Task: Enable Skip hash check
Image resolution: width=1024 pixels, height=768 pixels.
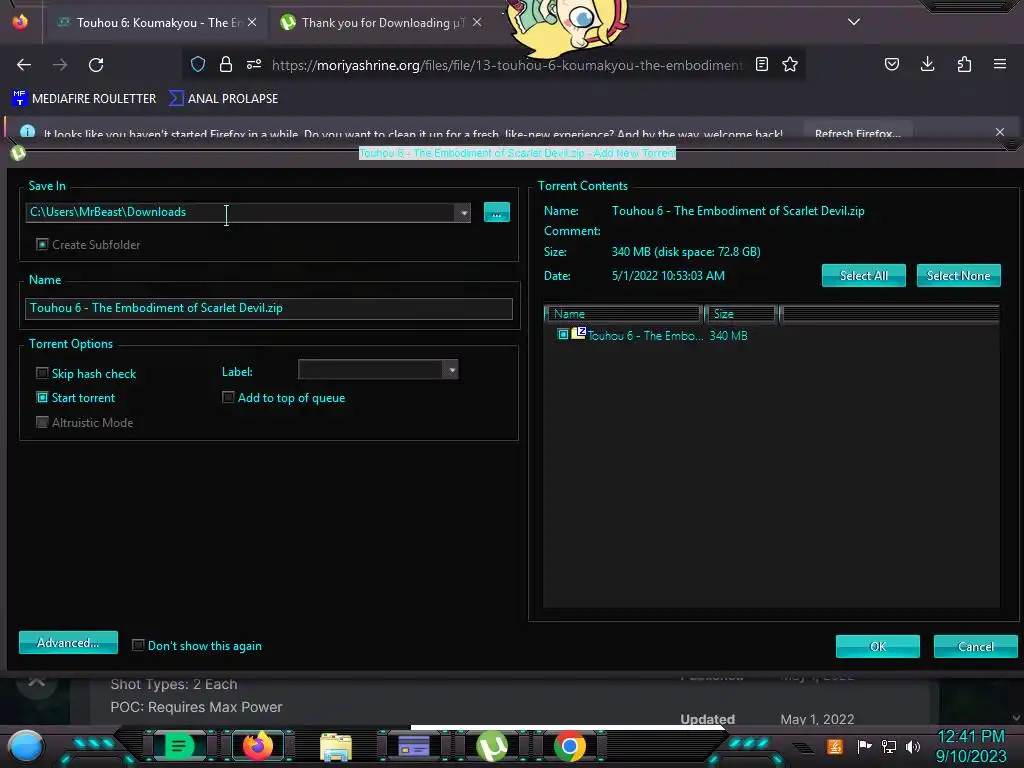Action: 42,373
